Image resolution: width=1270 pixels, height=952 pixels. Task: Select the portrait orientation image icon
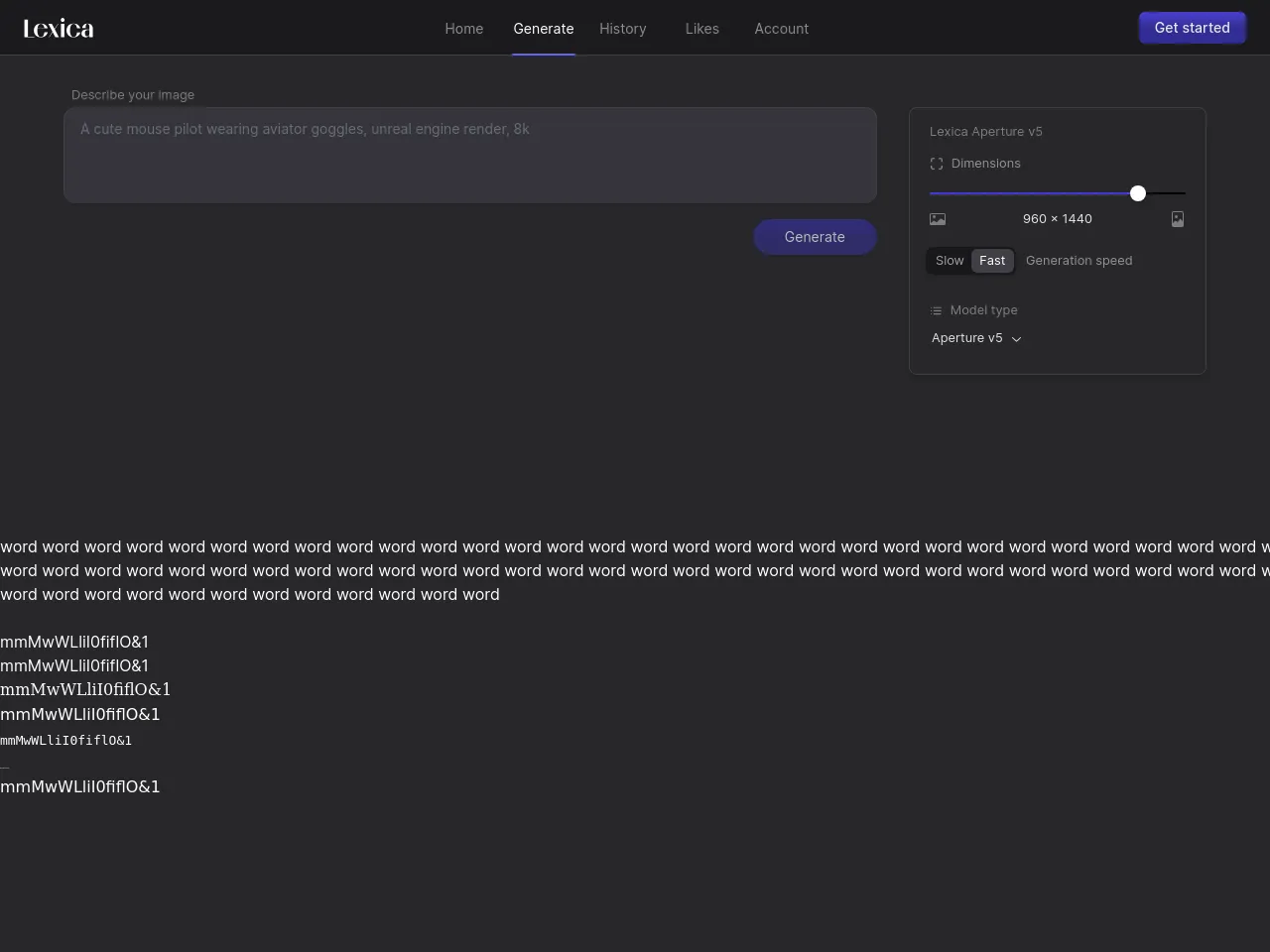pyautogui.click(x=1178, y=219)
